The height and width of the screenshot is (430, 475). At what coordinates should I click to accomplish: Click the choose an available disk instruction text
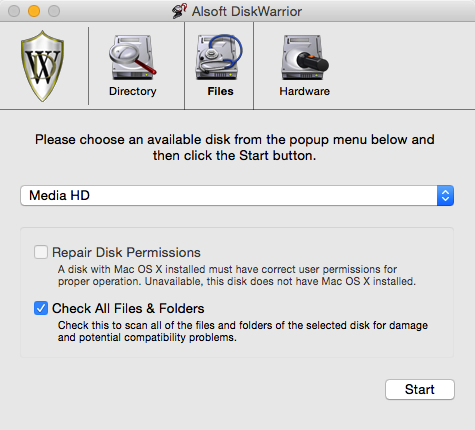coord(235,147)
